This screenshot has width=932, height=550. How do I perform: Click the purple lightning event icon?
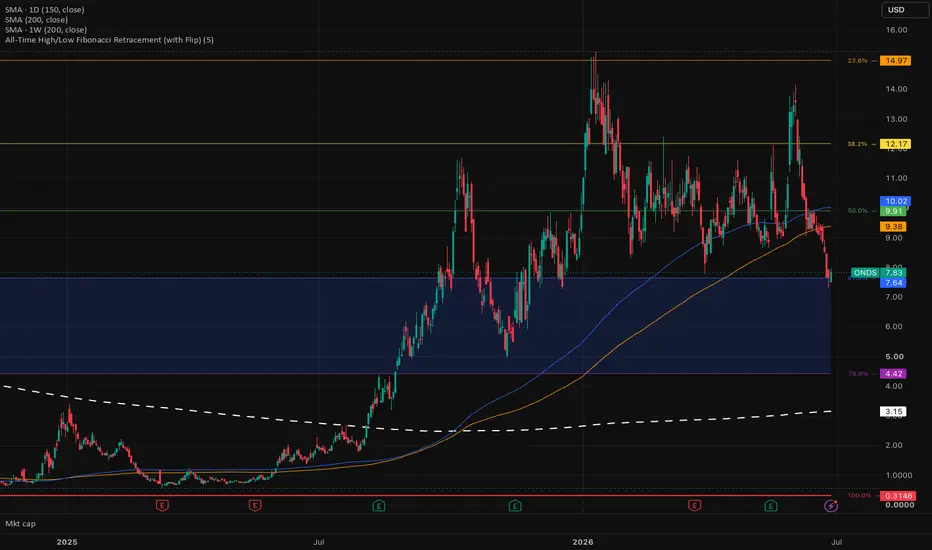[831, 506]
